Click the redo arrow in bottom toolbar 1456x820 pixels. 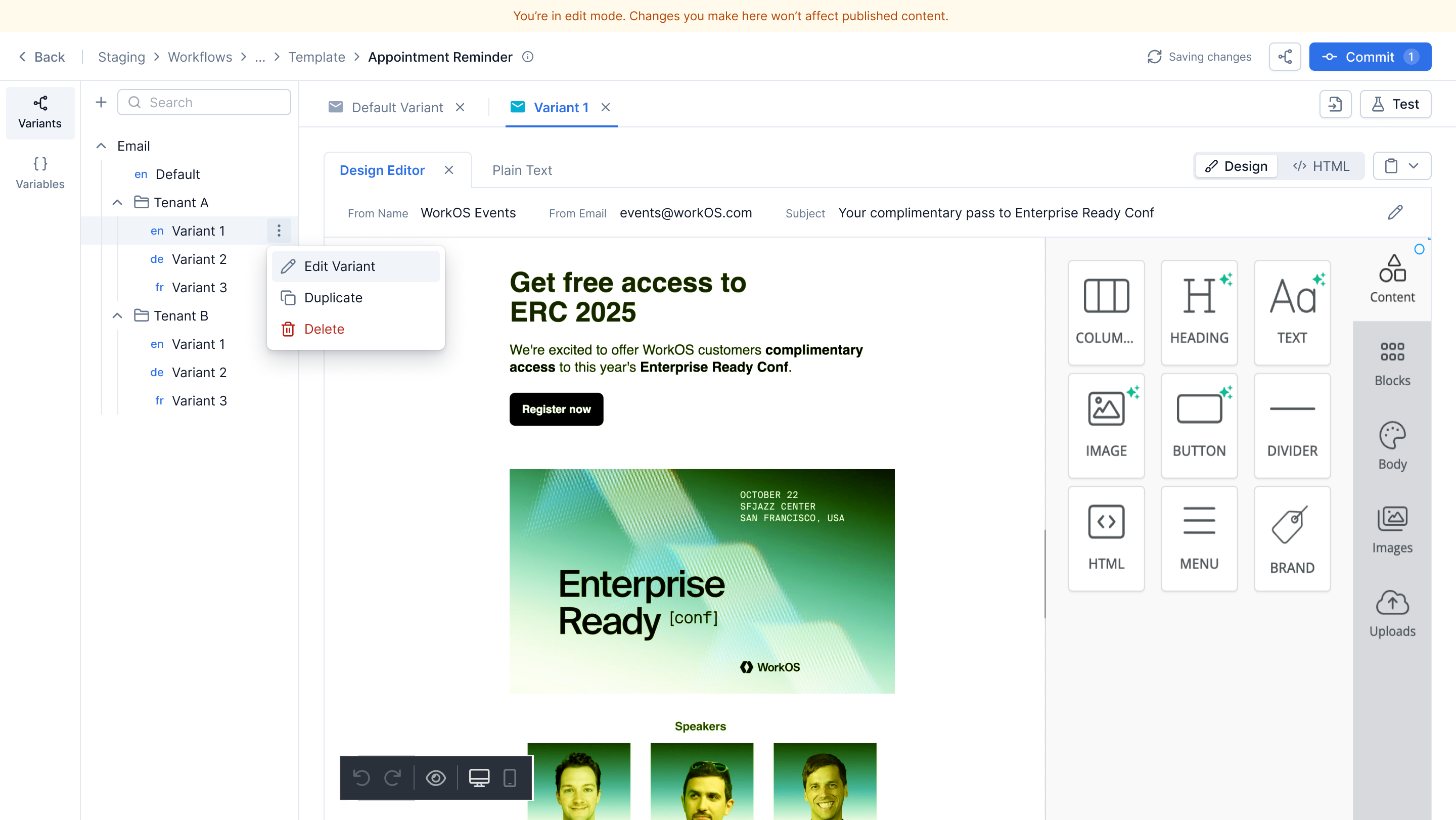pyautogui.click(x=392, y=778)
